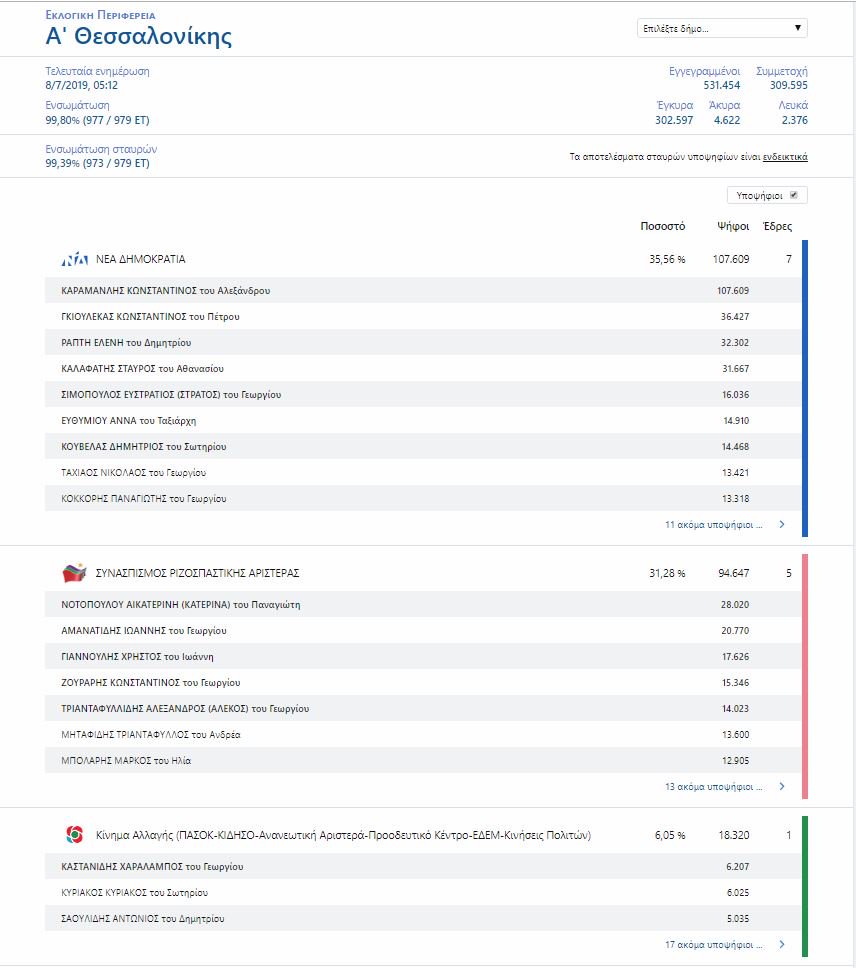
Task: Click Ενσωμάτωση σταυρών value 99,39%
Action: click(x=98, y=163)
